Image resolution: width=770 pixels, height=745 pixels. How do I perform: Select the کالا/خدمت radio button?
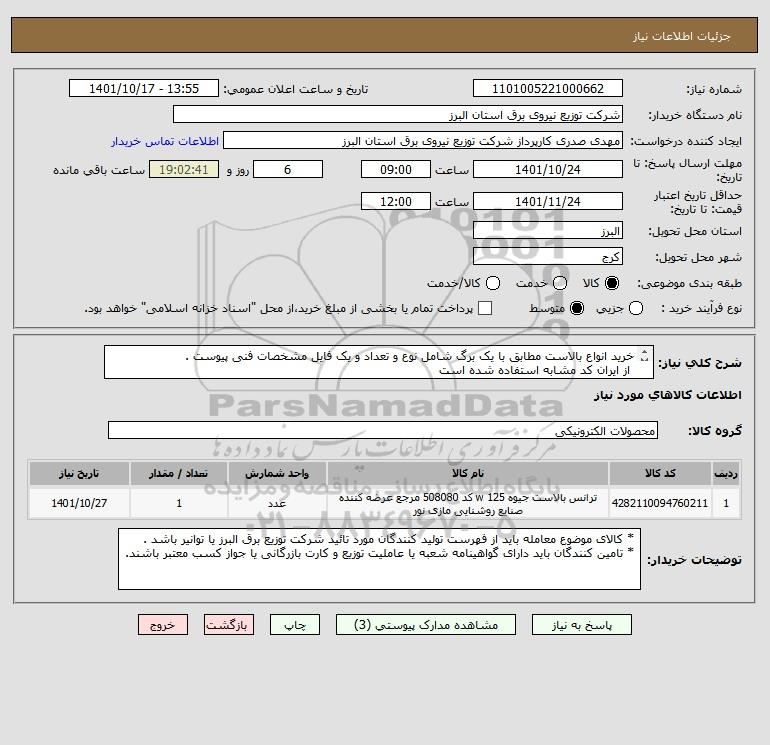tap(493, 283)
